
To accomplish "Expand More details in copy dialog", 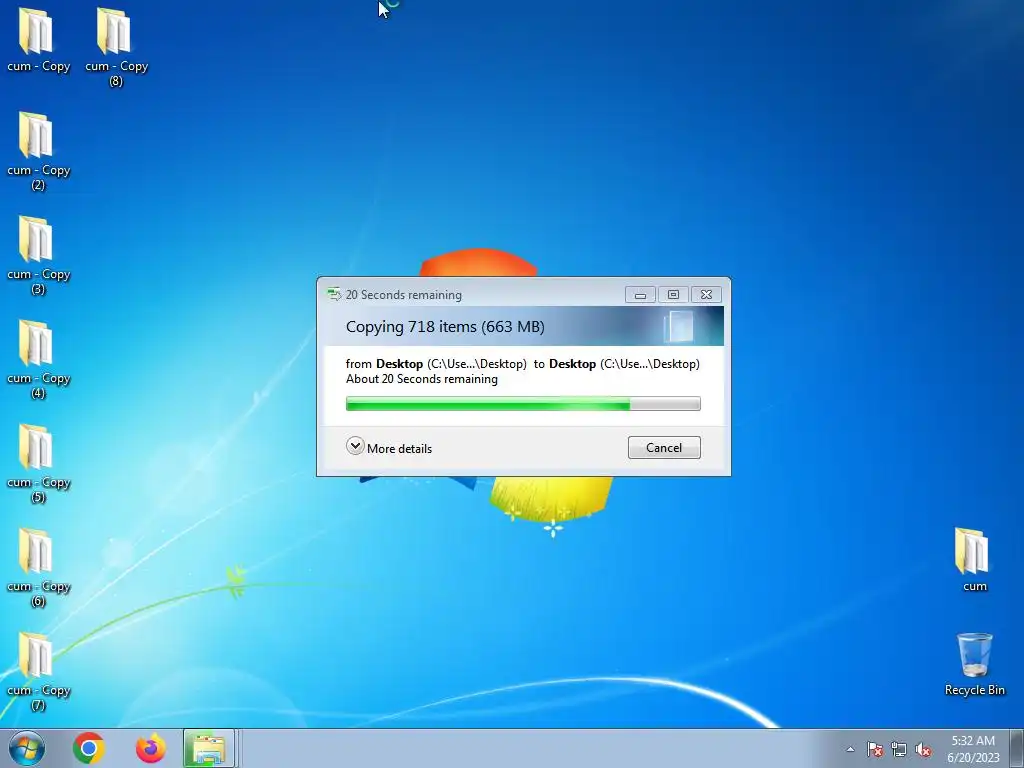I will (x=389, y=447).
